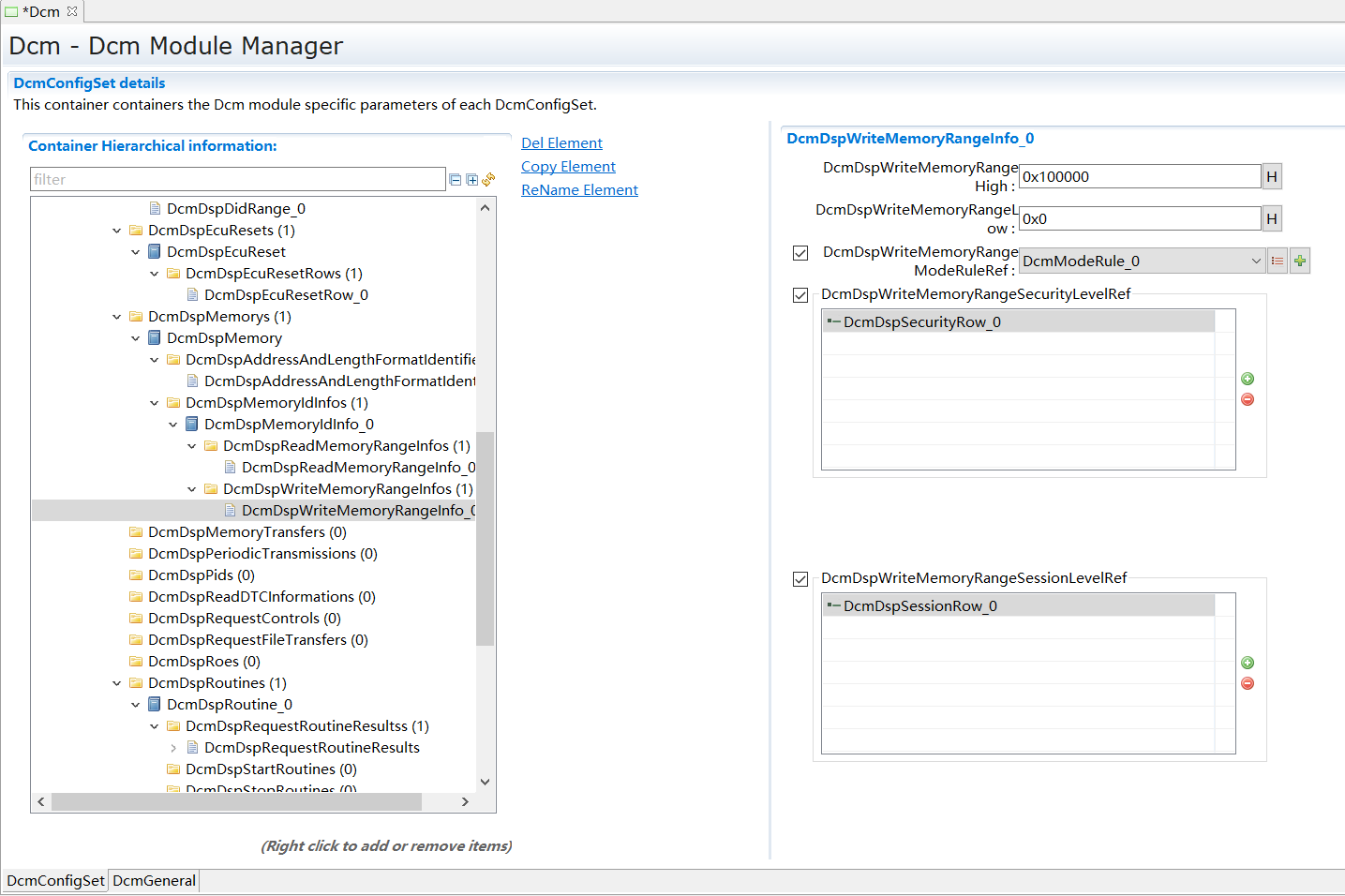Viewport: 1345px width, 896px height.
Task: Click the green plus to create a new mode rule
Action: click(x=1299, y=261)
